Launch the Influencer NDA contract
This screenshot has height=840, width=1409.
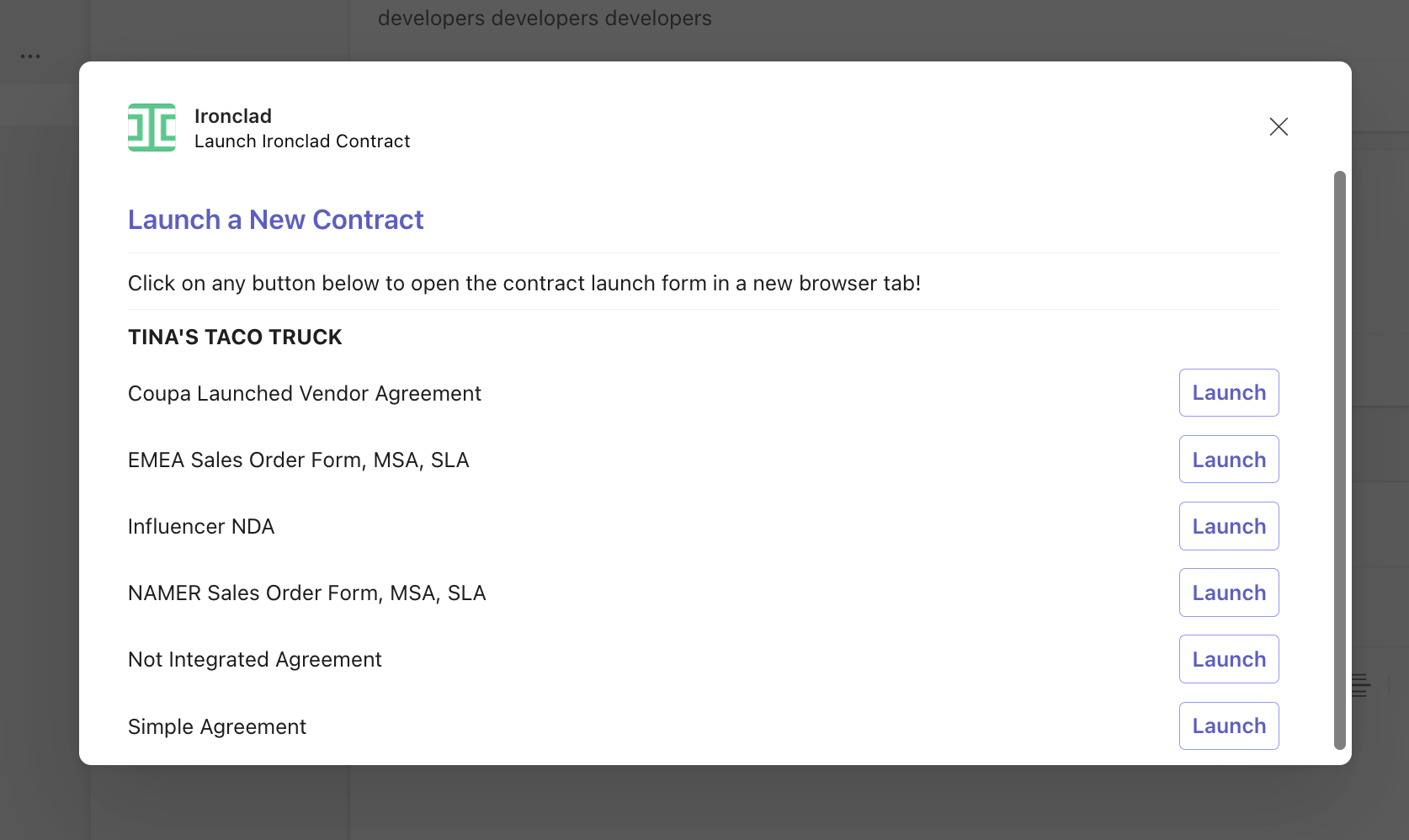[1228, 525]
